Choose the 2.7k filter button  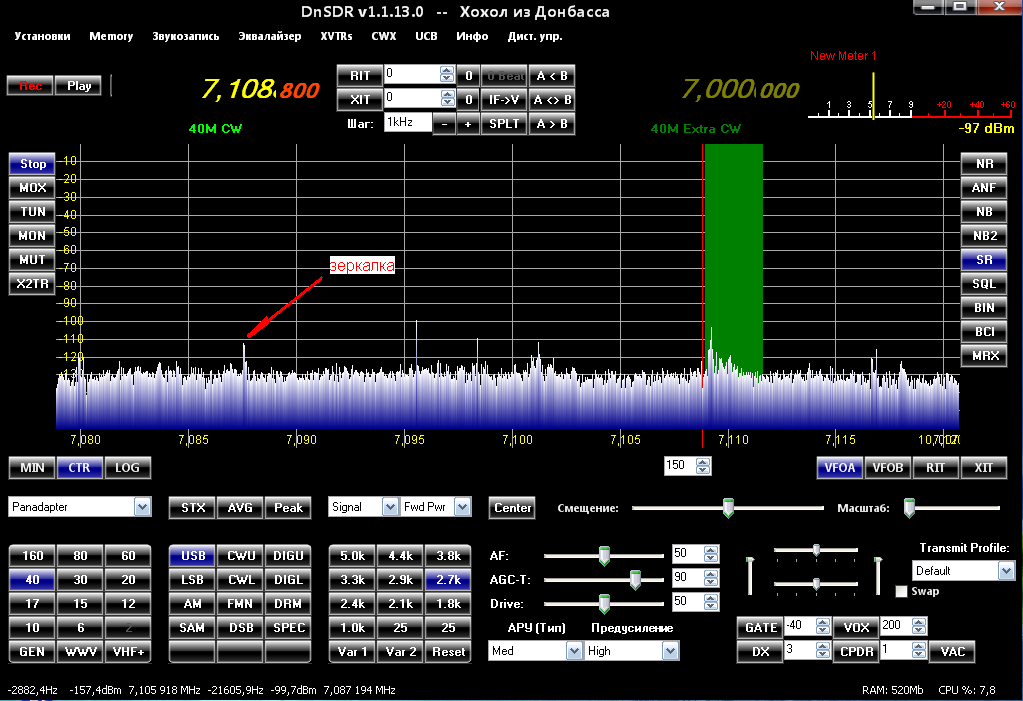448,580
